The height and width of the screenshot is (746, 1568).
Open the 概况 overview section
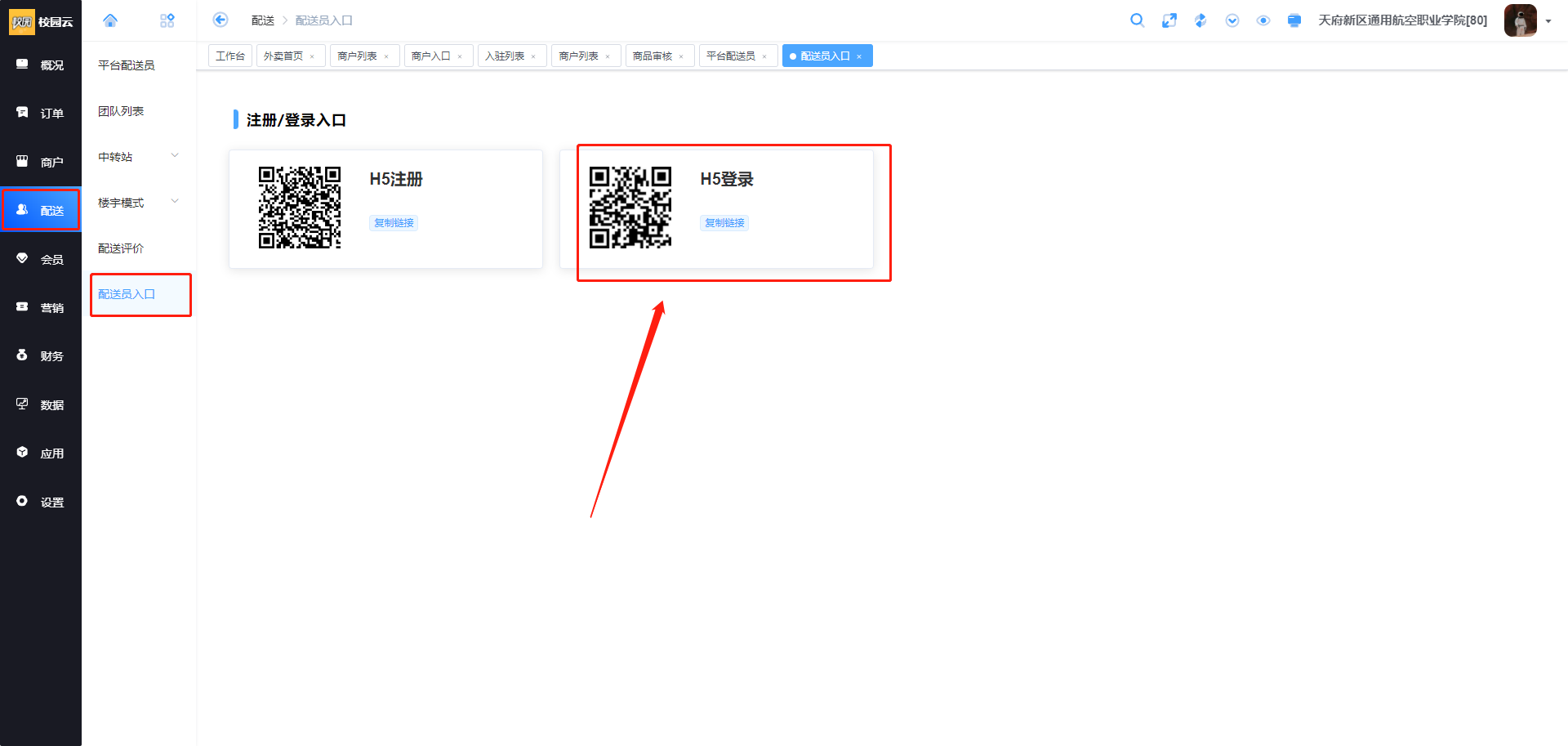tap(41, 65)
